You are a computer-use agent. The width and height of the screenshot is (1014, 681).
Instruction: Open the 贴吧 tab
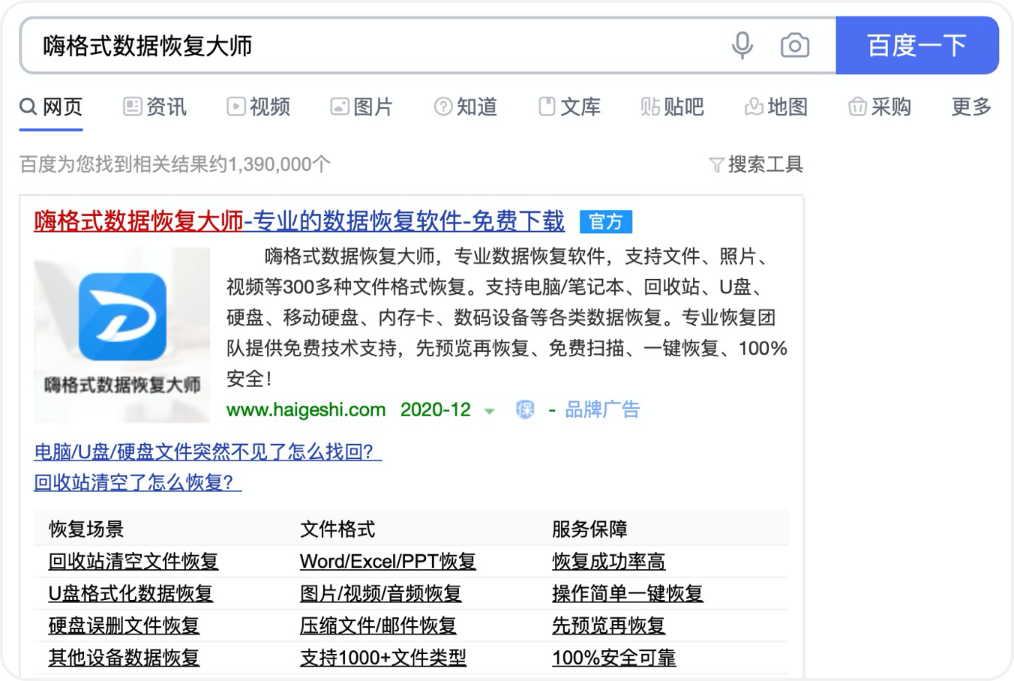673,107
